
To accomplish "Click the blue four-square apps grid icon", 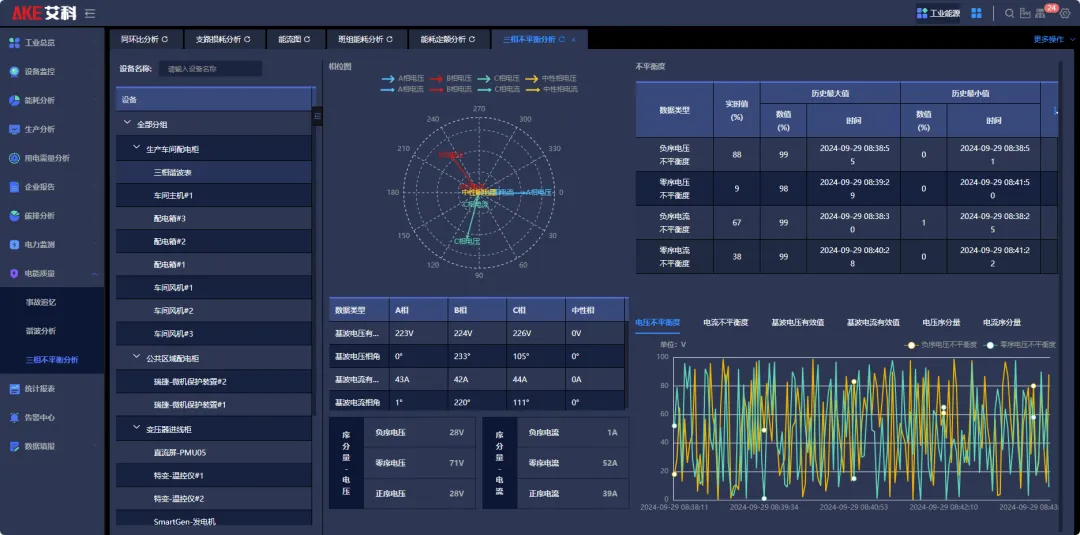I will pyautogui.click(x=976, y=13).
